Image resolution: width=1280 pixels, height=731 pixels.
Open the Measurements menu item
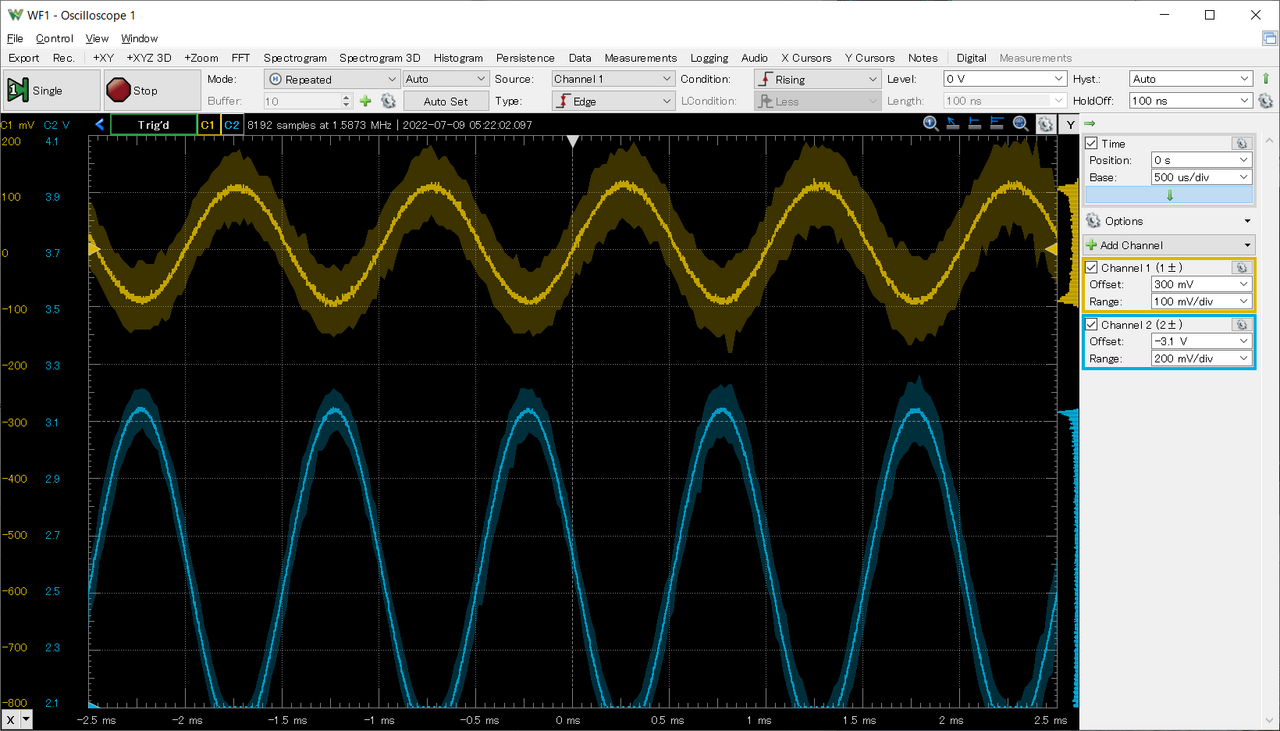coord(640,58)
